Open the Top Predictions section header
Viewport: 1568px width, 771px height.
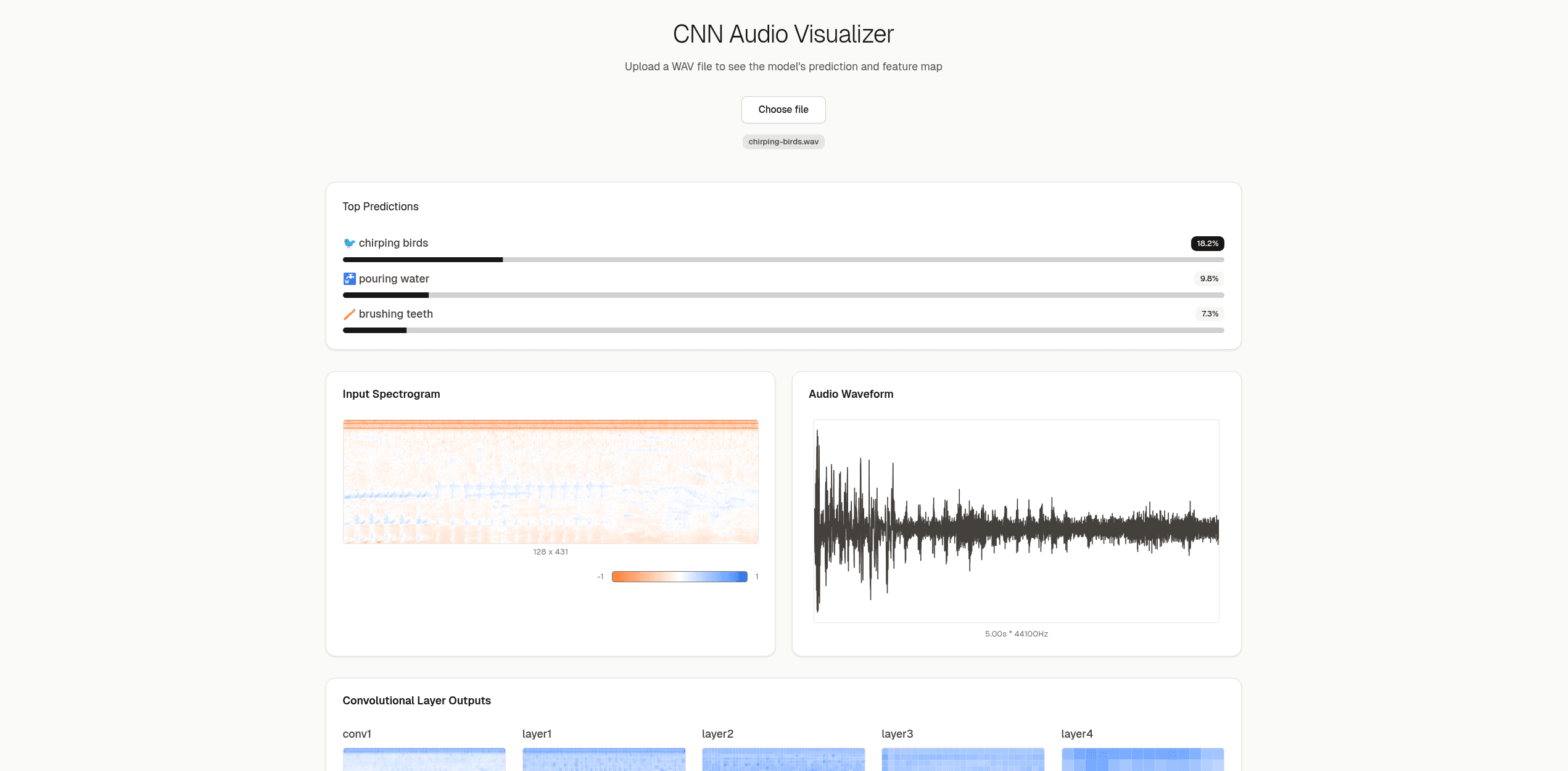[381, 206]
